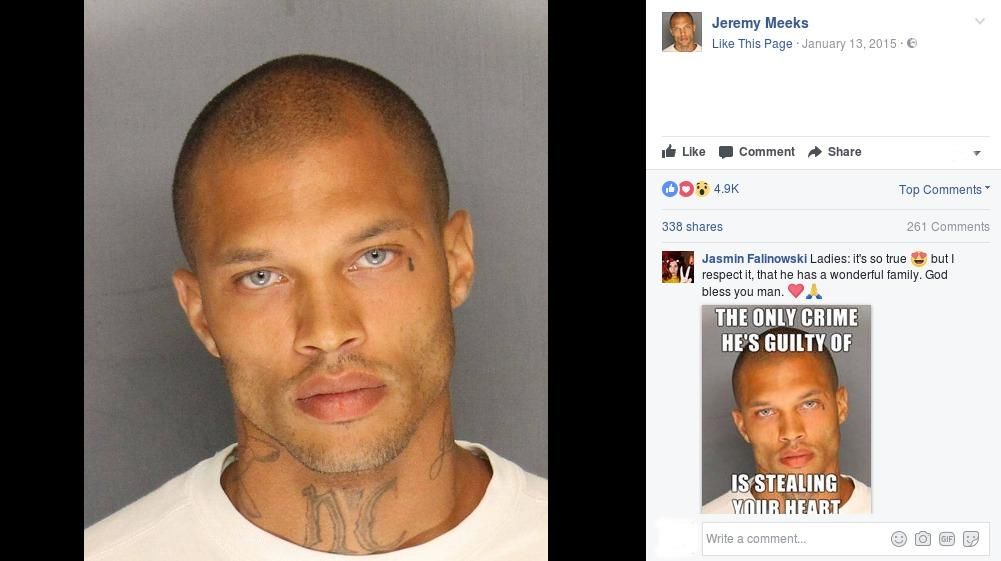This screenshot has width=1001, height=561.
Task: Open dropdown arrow beside Share
Action: (x=977, y=153)
